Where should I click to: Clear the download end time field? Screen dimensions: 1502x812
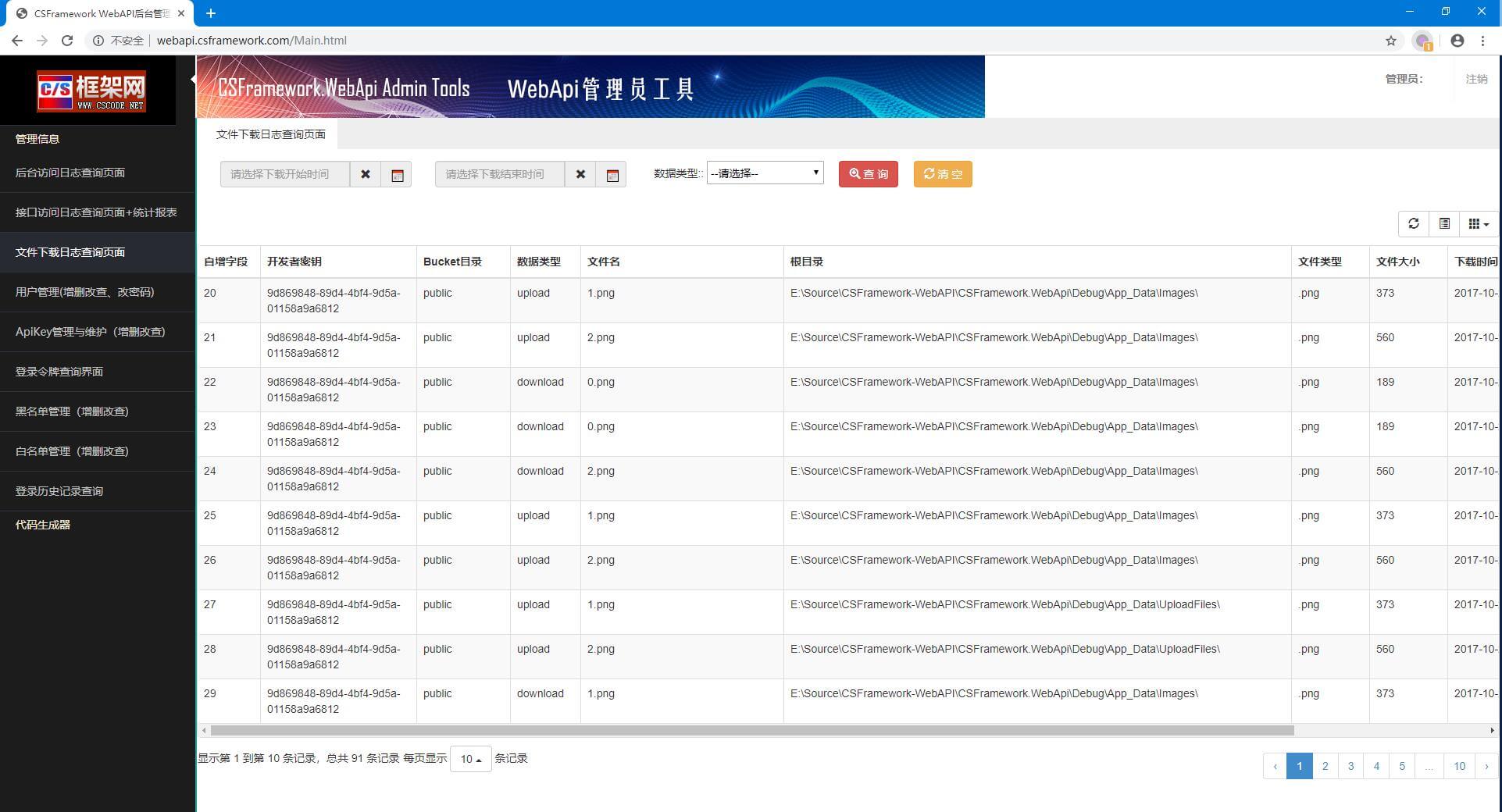point(580,174)
